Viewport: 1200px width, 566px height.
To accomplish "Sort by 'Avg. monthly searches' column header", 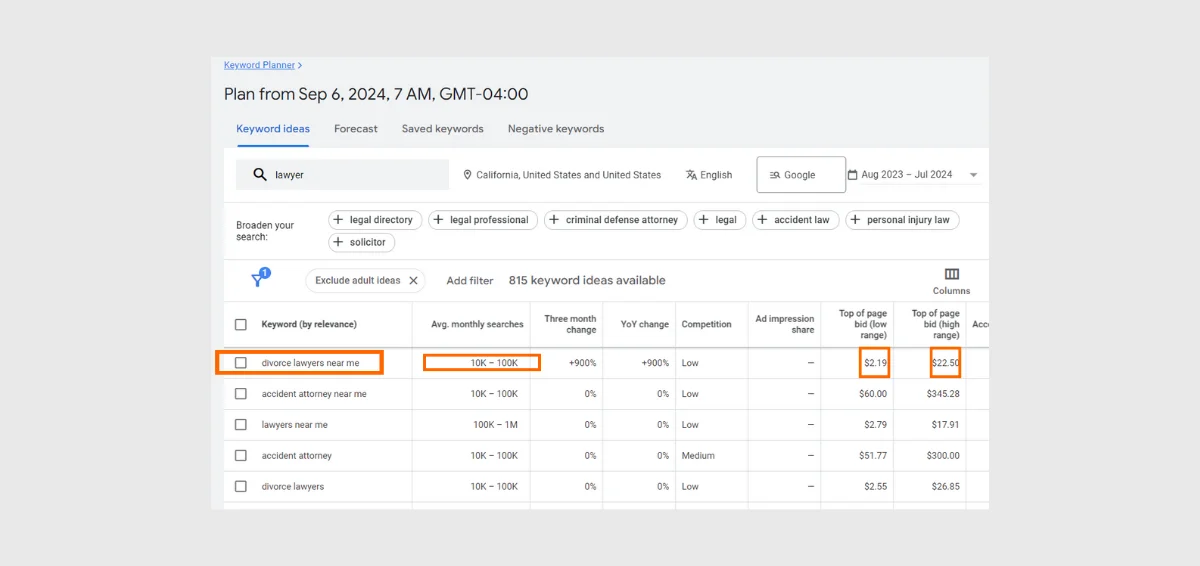I will (477, 325).
